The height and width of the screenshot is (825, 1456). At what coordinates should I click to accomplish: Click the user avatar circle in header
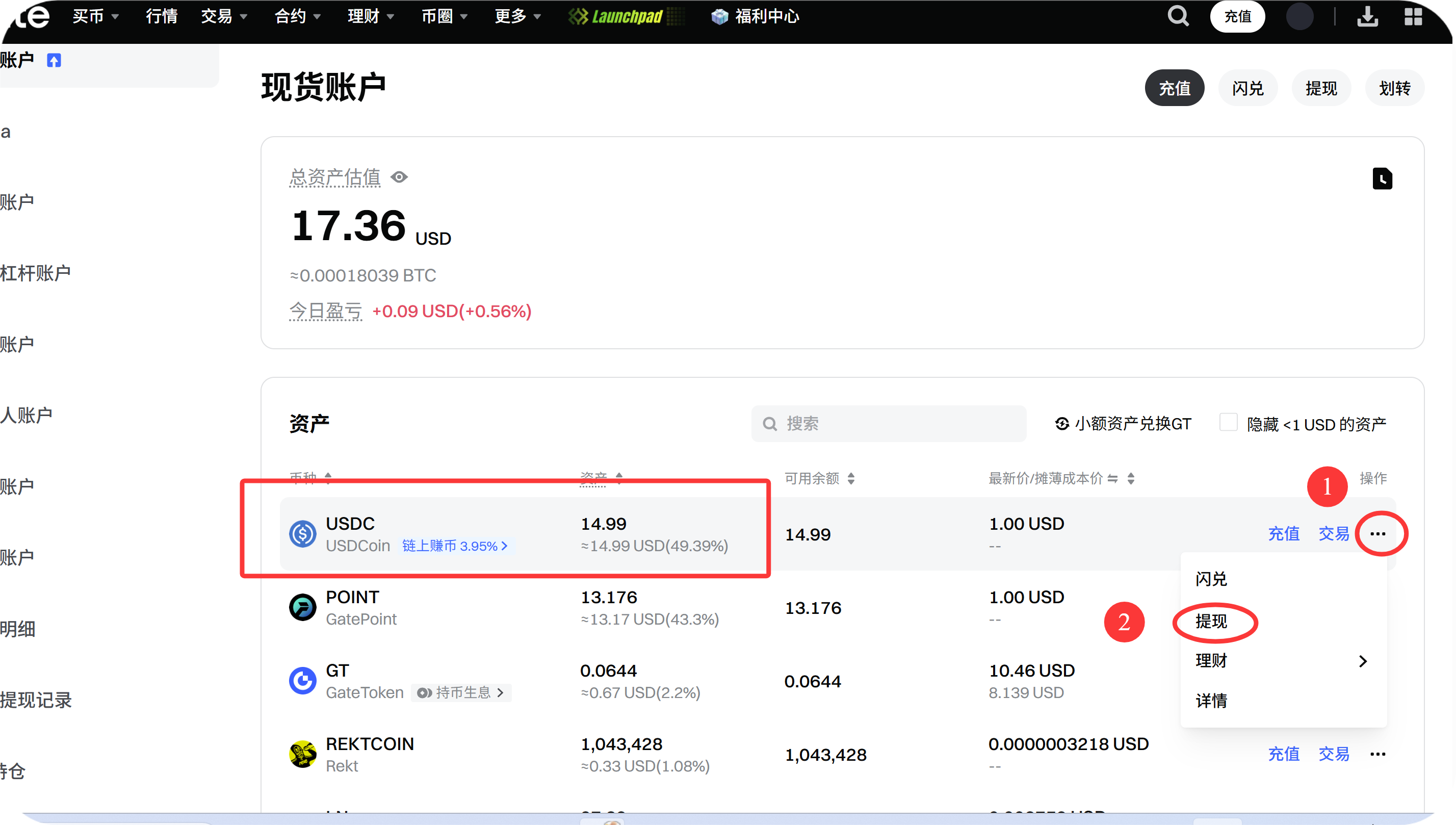pos(1299,16)
